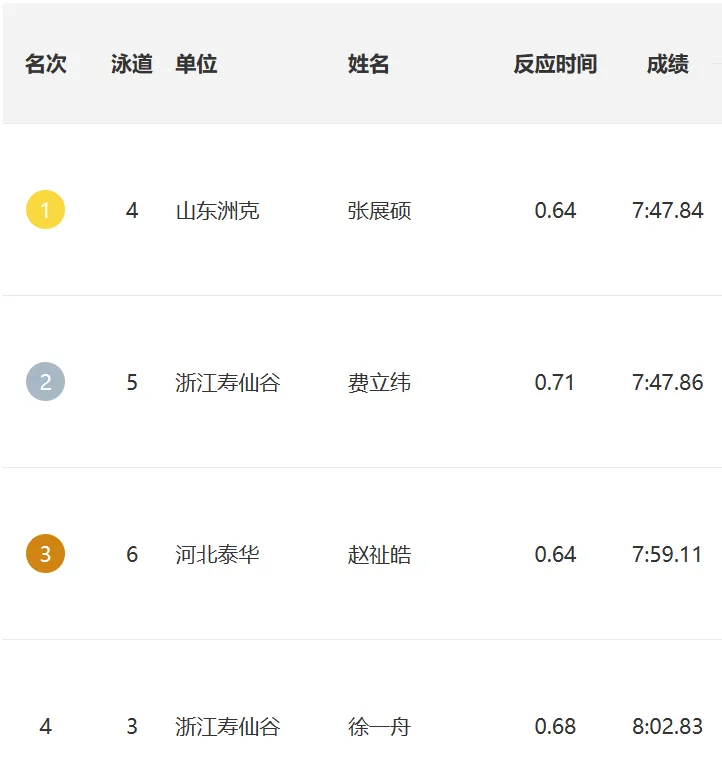Select the result 7:59.11

(x=668, y=554)
